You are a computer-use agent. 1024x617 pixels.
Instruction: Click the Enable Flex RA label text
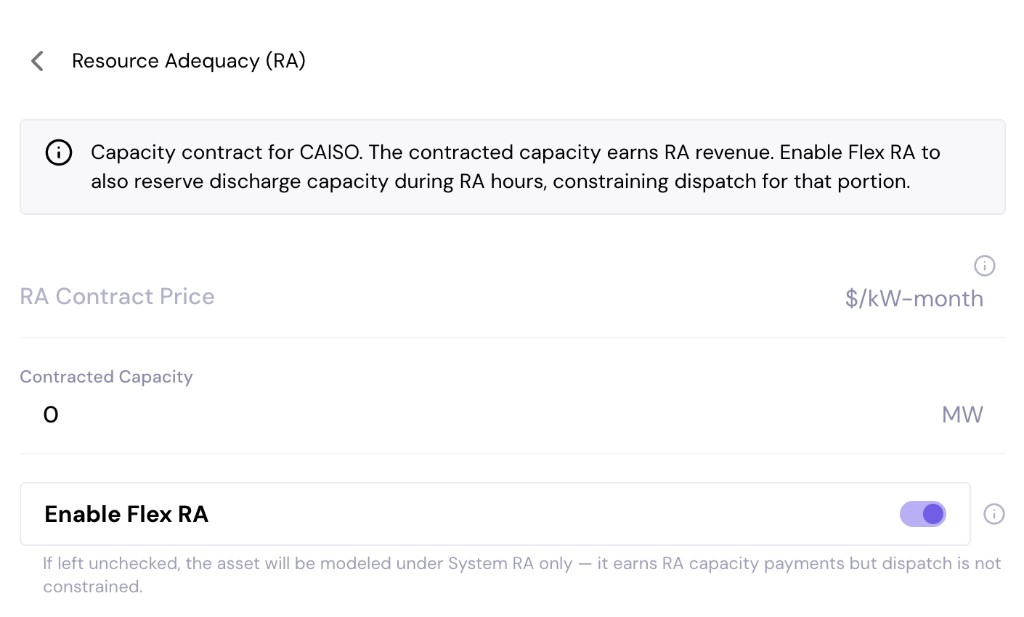126,513
